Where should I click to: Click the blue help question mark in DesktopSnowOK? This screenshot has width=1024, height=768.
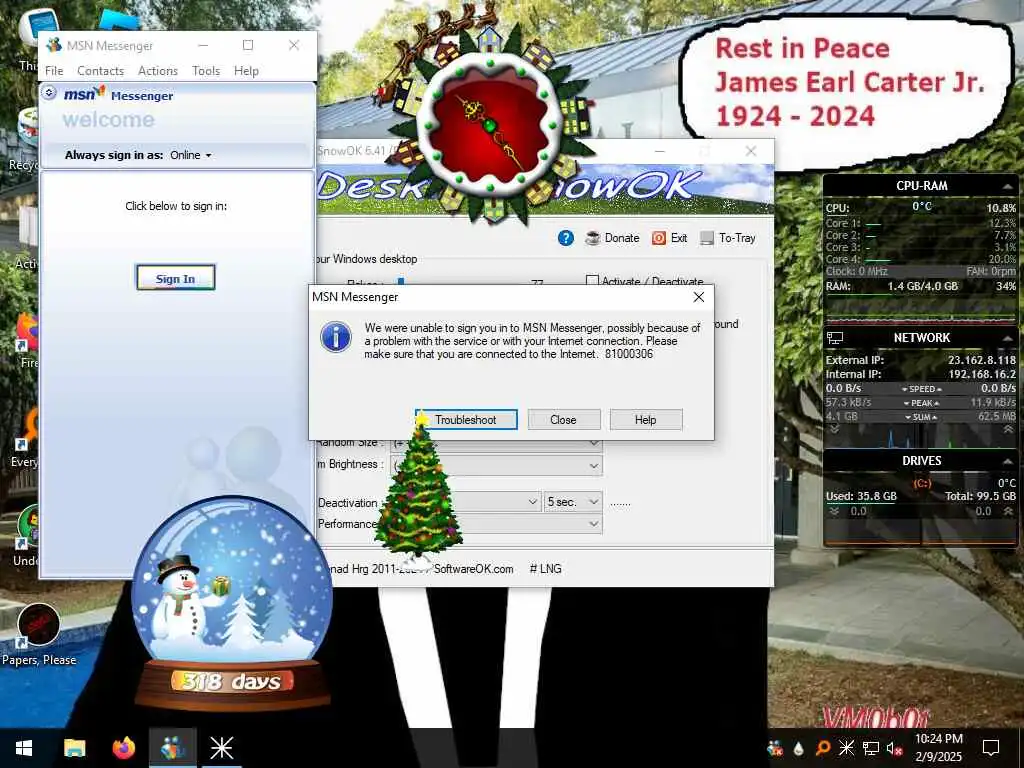click(x=566, y=238)
